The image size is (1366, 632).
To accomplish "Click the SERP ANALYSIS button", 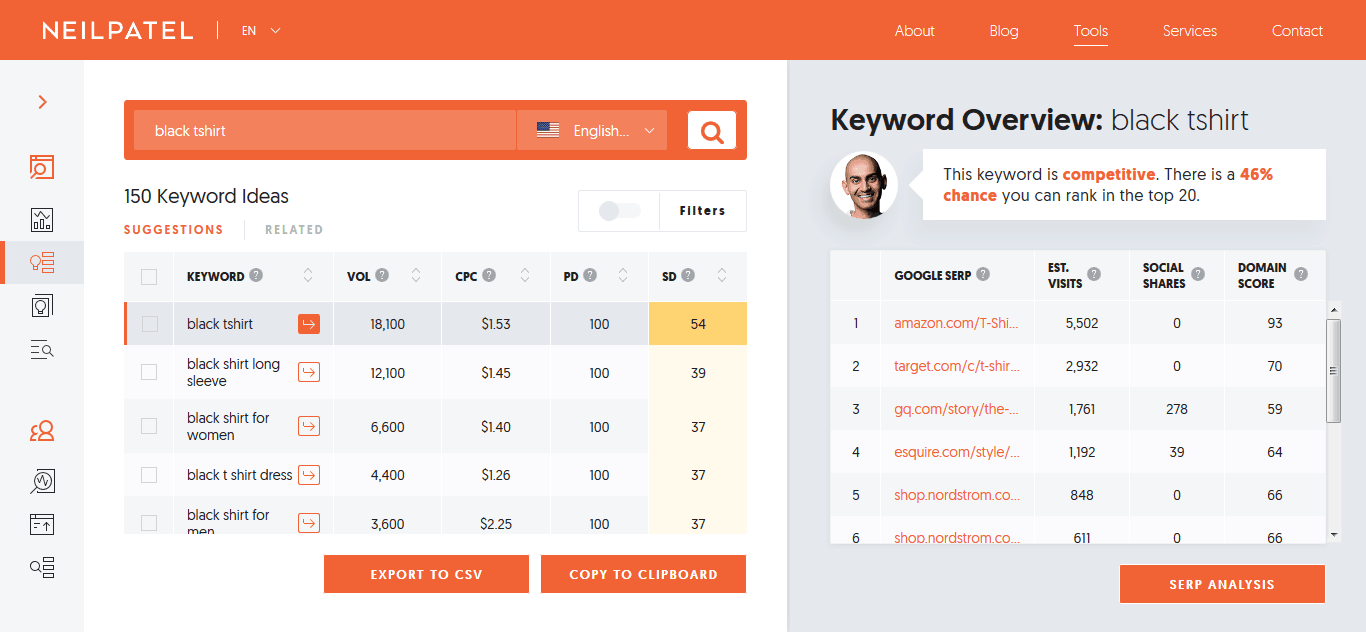I will (x=1222, y=584).
